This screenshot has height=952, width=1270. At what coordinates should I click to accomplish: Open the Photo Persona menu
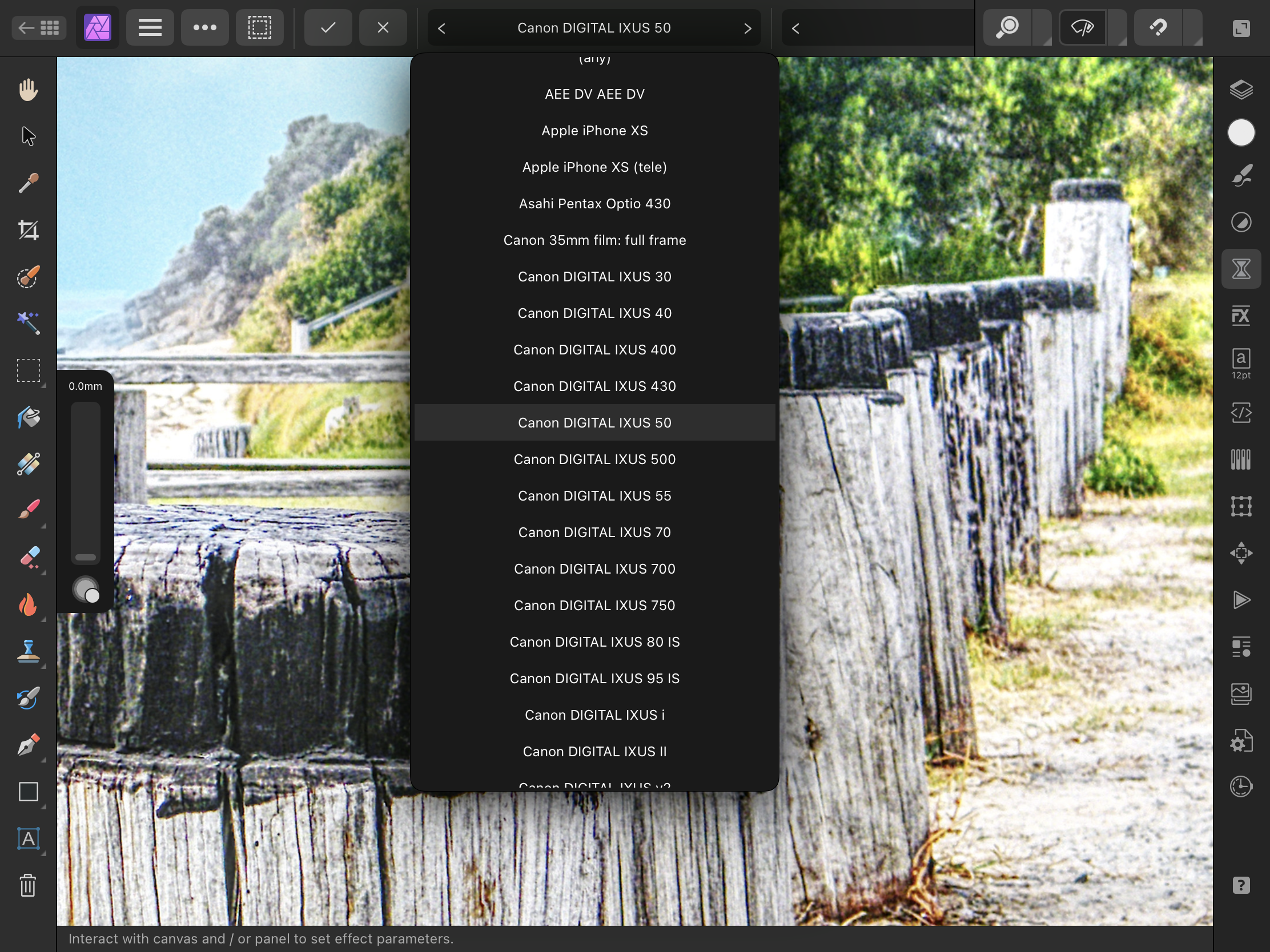tap(98, 27)
